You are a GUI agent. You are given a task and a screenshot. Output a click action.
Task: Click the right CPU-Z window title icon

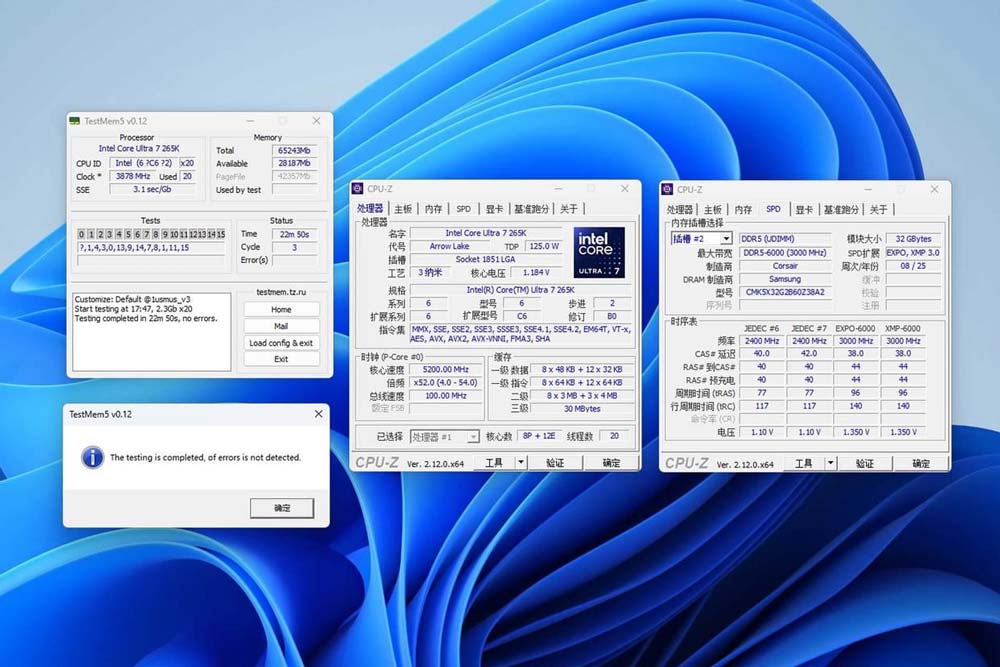point(667,189)
